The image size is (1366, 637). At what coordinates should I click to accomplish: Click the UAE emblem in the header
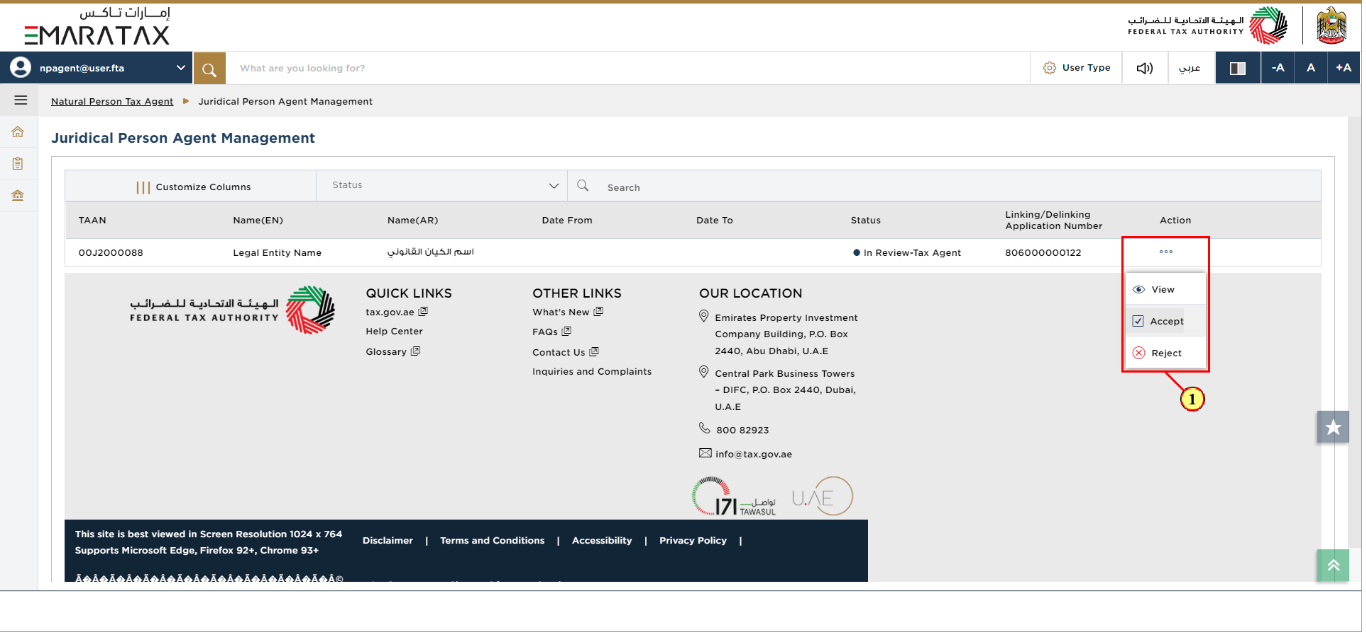pos(1331,25)
